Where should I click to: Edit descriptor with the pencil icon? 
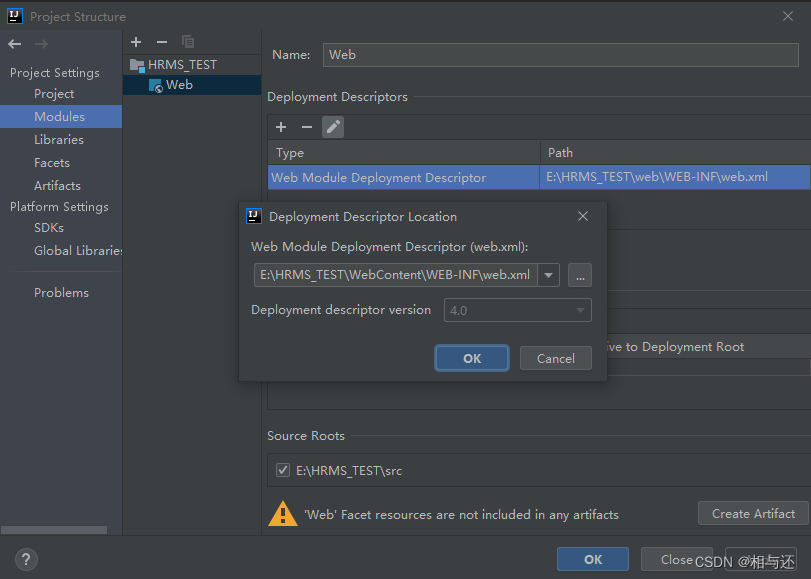coord(333,127)
